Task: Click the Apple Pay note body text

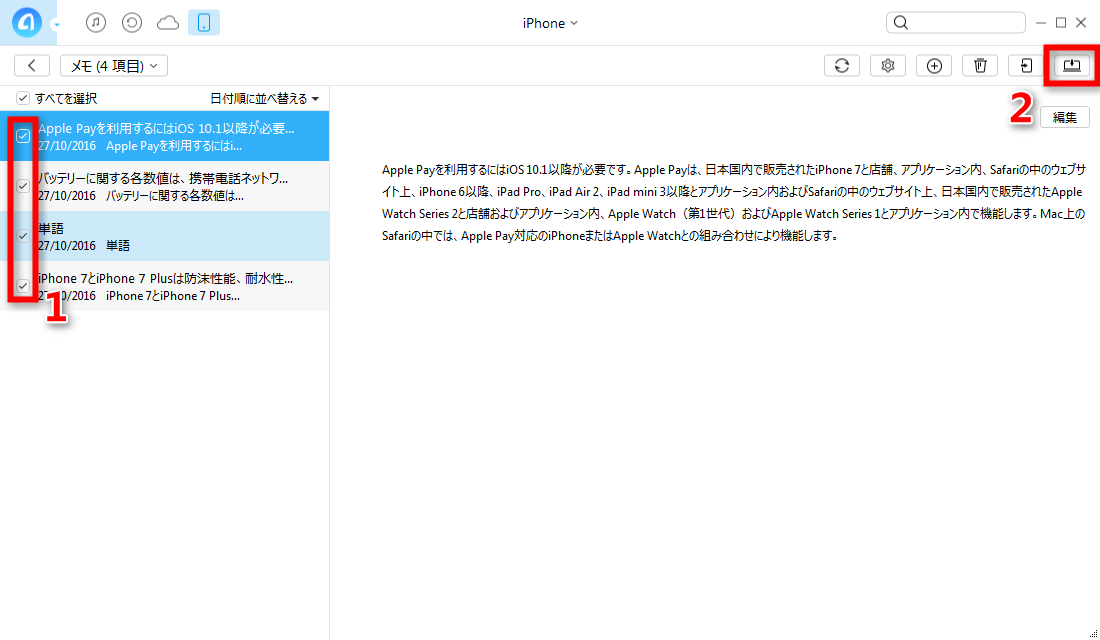Action: [x=733, y=202]
